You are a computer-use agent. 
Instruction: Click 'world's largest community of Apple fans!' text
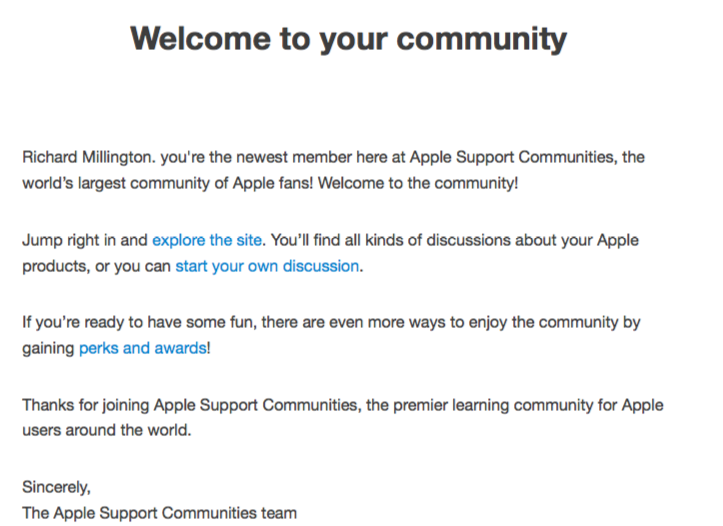[168, 183]
